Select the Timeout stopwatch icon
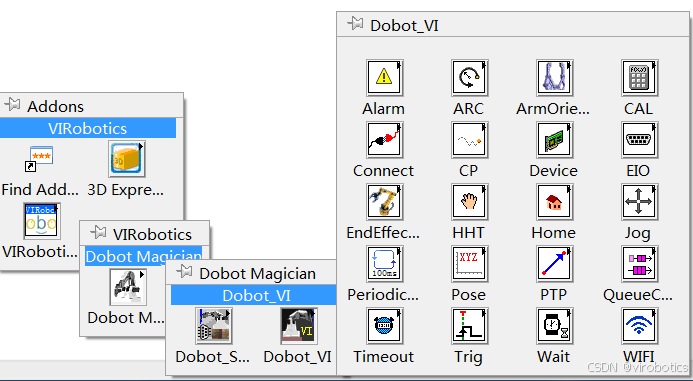Viewport: 693px width, 381px height. coord(384,326)
